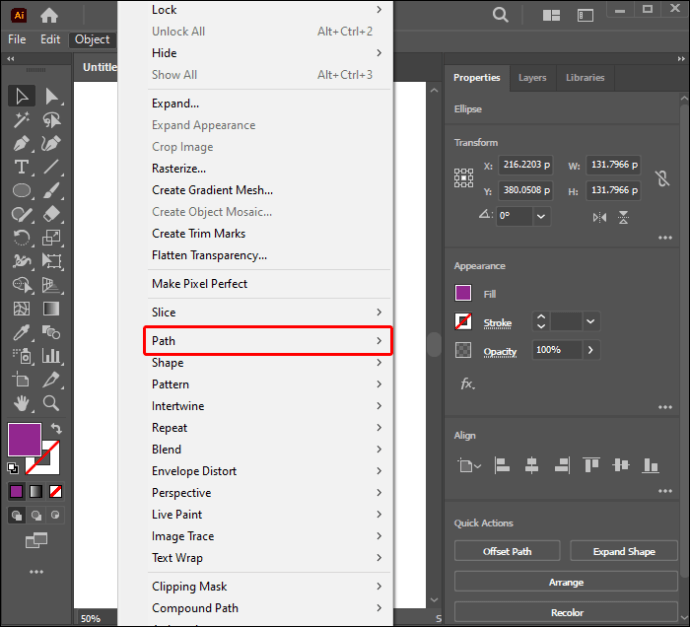Show more Align options

(x=665, y=491)
